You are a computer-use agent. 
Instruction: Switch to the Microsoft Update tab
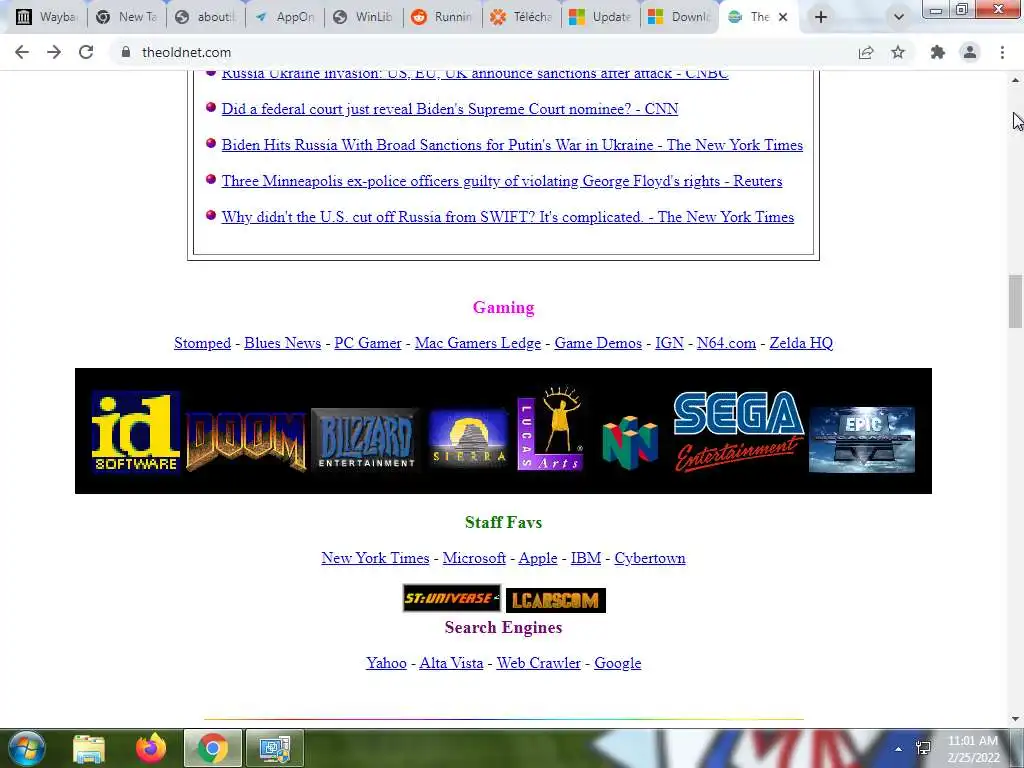pyautogui.click(x=601, y=17)
